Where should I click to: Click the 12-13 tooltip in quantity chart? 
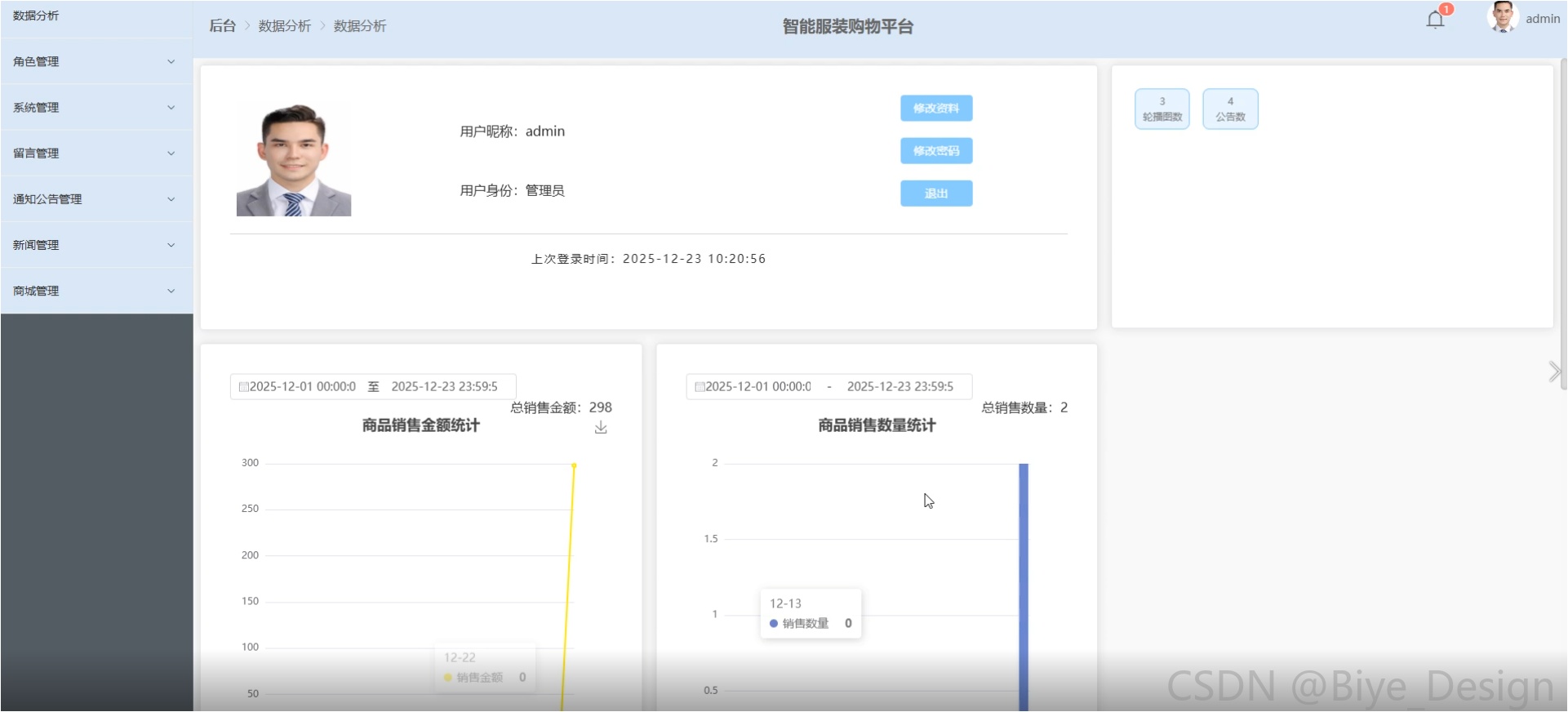point(811,613)
